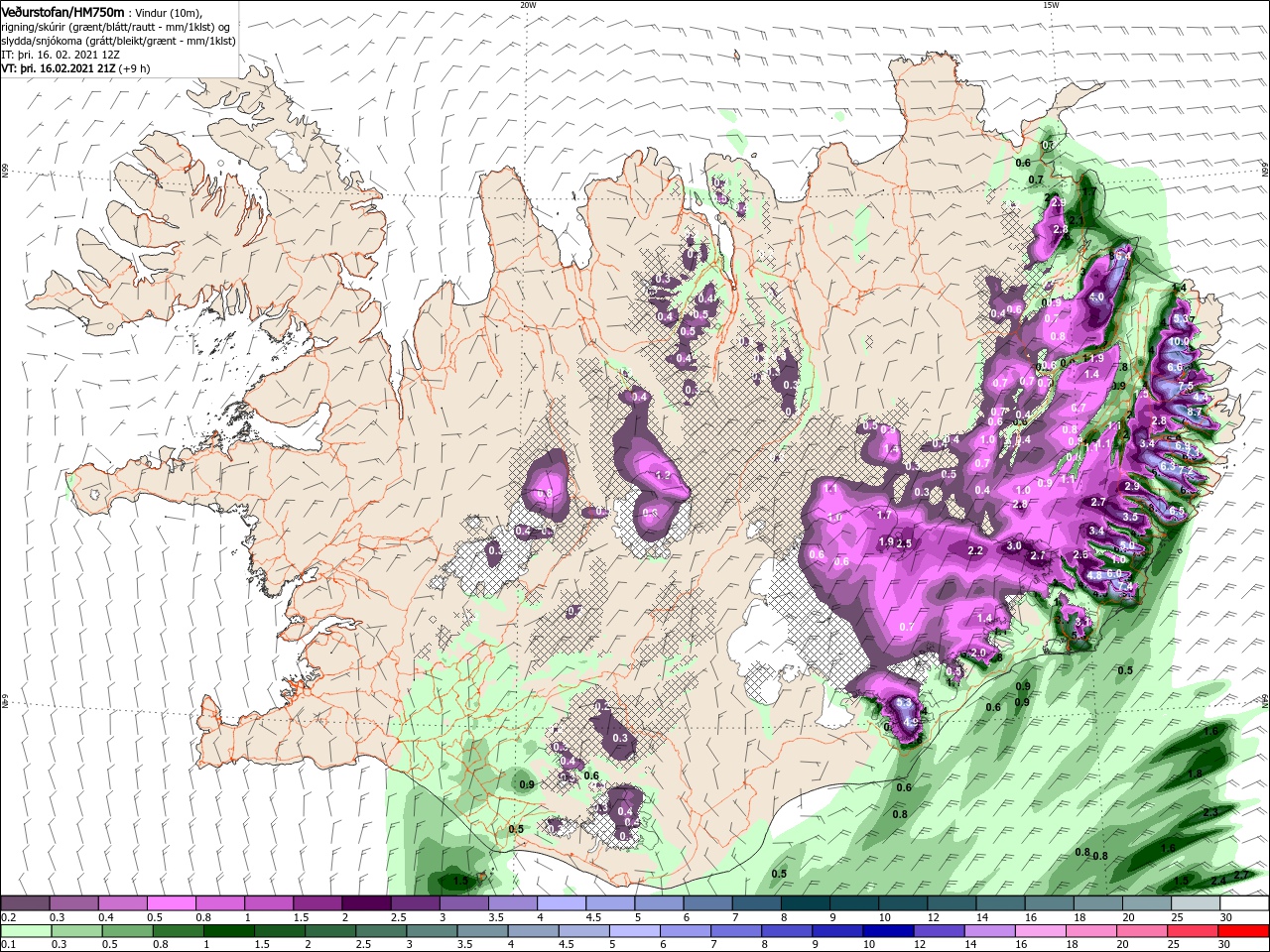Select the 'VT: þri. 16.02.2021 21Z' valid time
1270x952 pixels.
coord(60,67)
